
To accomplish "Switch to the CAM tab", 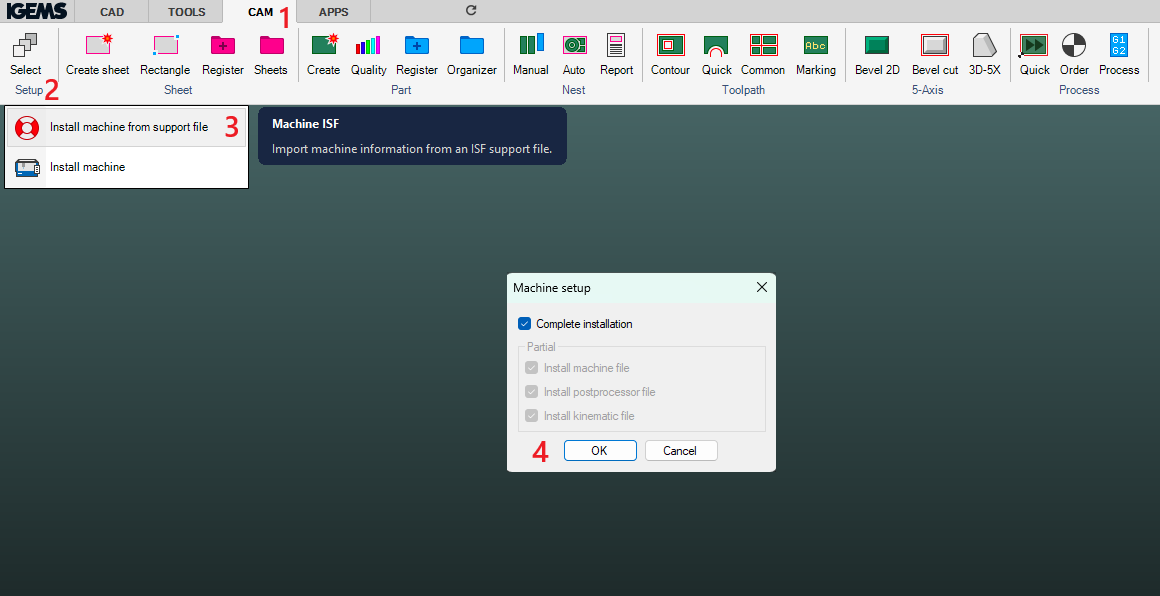I will 260,12.
